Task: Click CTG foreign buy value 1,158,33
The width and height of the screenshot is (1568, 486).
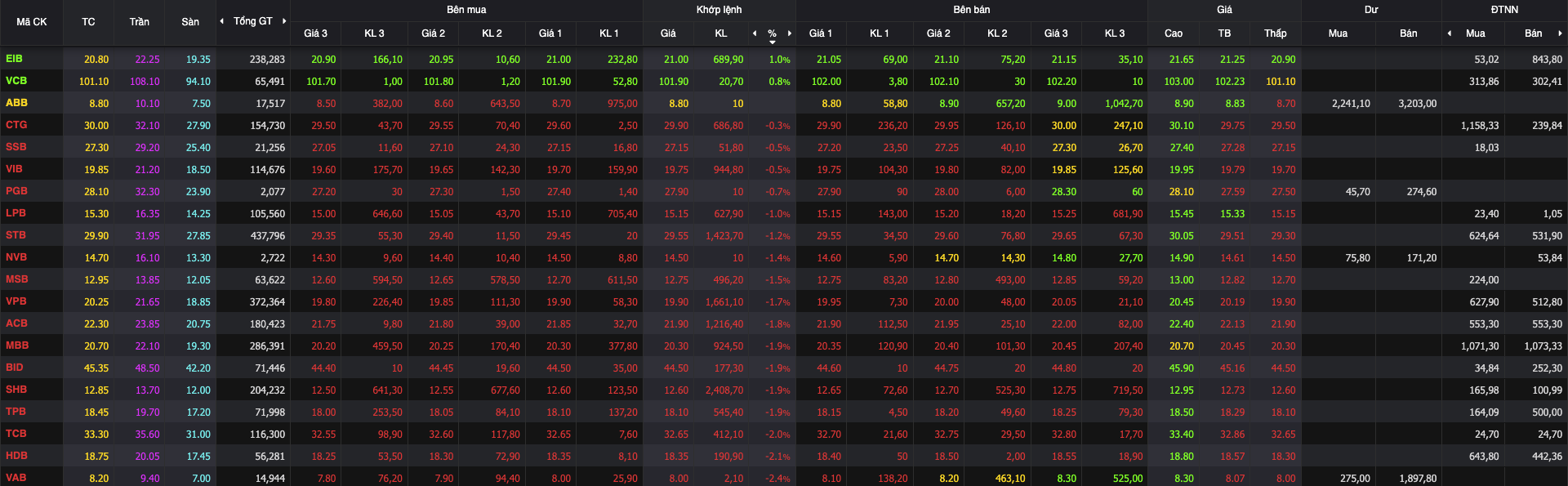Action: click(1480, 126)
